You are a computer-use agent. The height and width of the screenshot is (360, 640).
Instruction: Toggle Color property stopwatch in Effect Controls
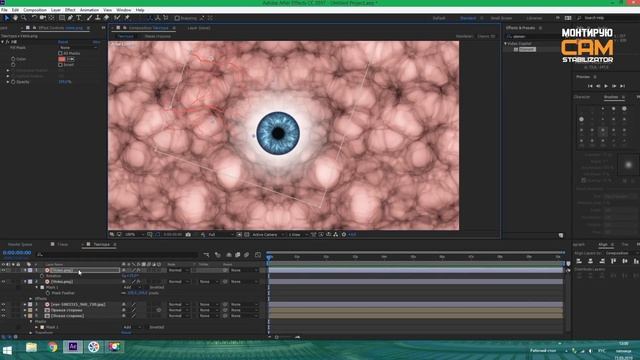coord(13,59)
